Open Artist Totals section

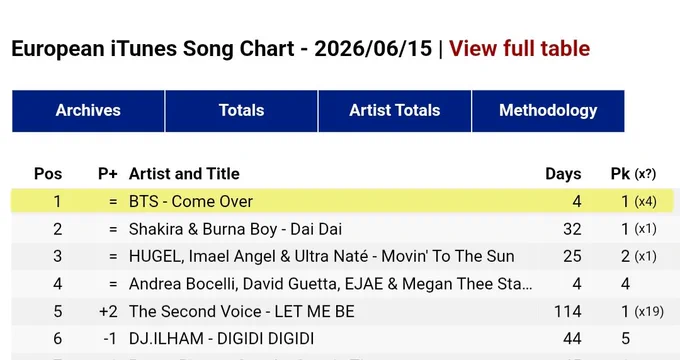tap(395, 111)
